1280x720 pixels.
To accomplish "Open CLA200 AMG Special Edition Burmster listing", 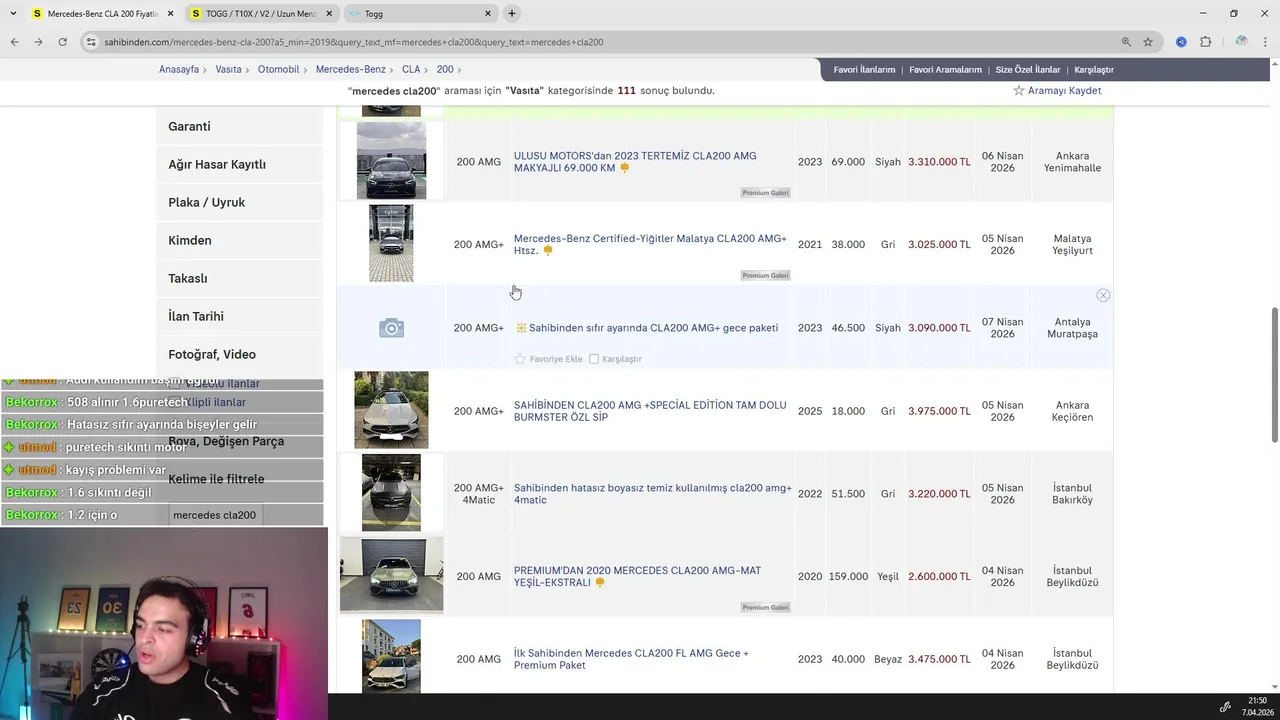I will coord(650,411).
